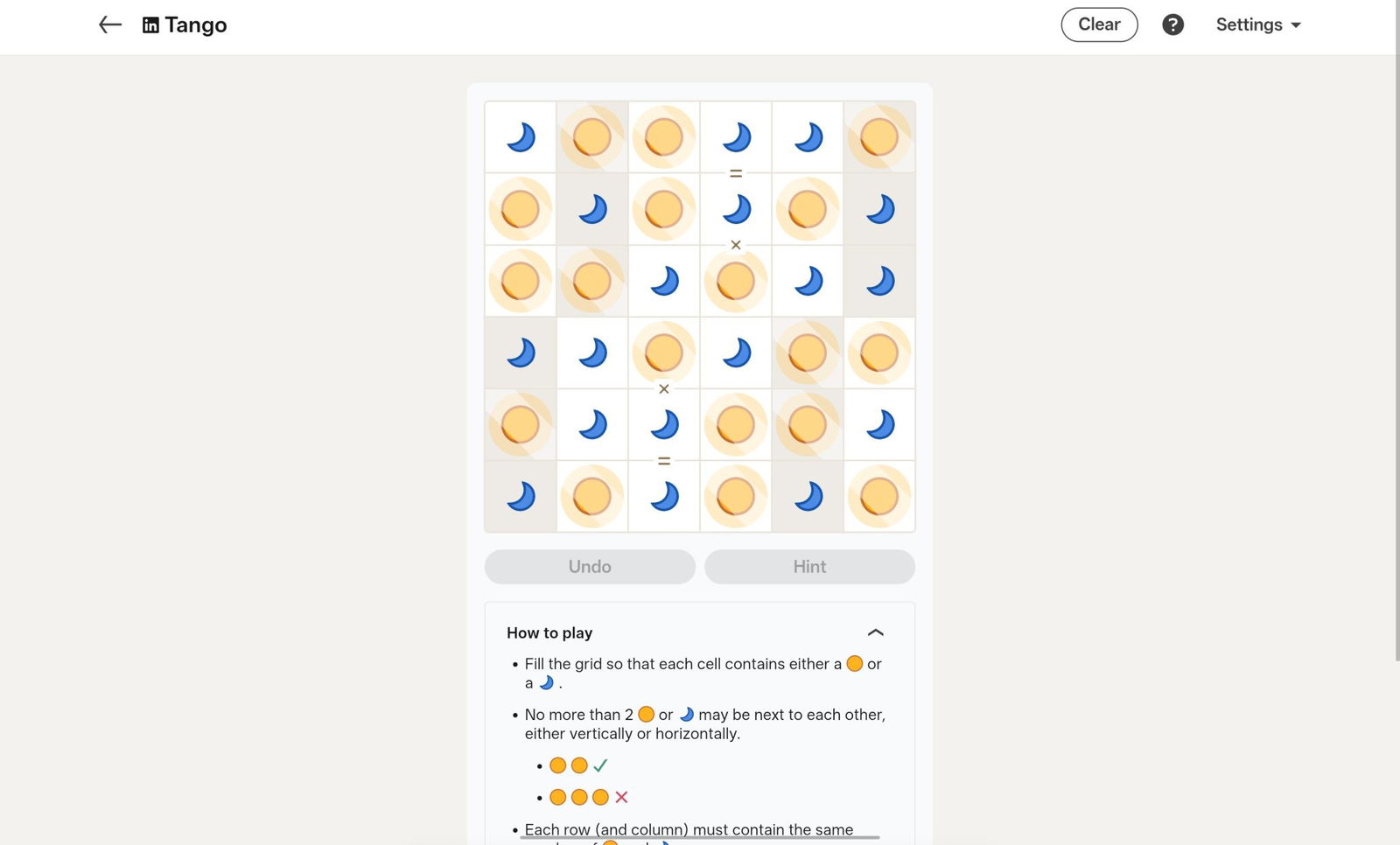Screen dimensions: 1400x845
Task: Click the horizontal scrollbar at the page bottom
Action: (x=700, y=837)
